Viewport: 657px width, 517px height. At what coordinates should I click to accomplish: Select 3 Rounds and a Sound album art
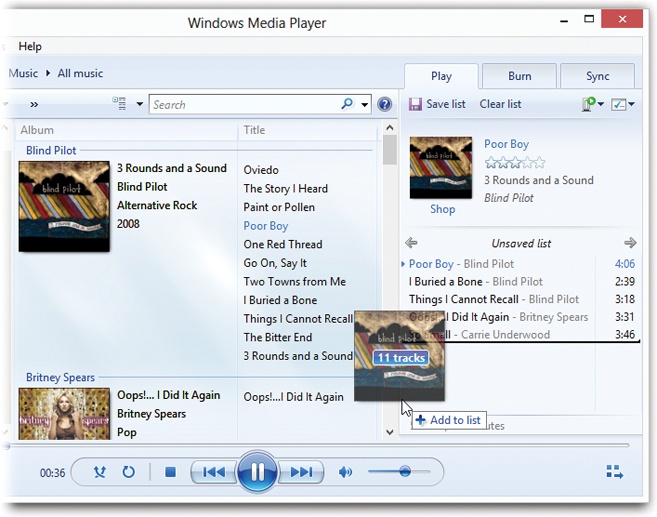click(64, 207)
